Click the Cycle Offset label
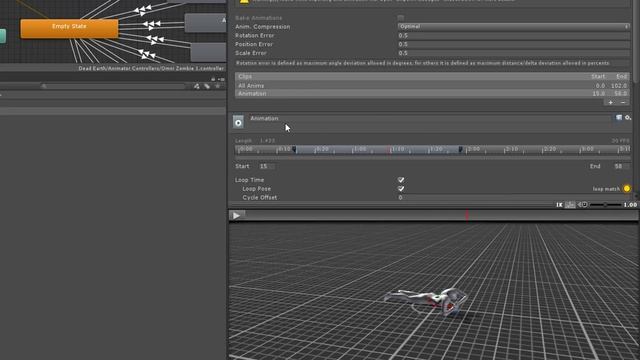The image size is (640, 360). click(260, 198)
